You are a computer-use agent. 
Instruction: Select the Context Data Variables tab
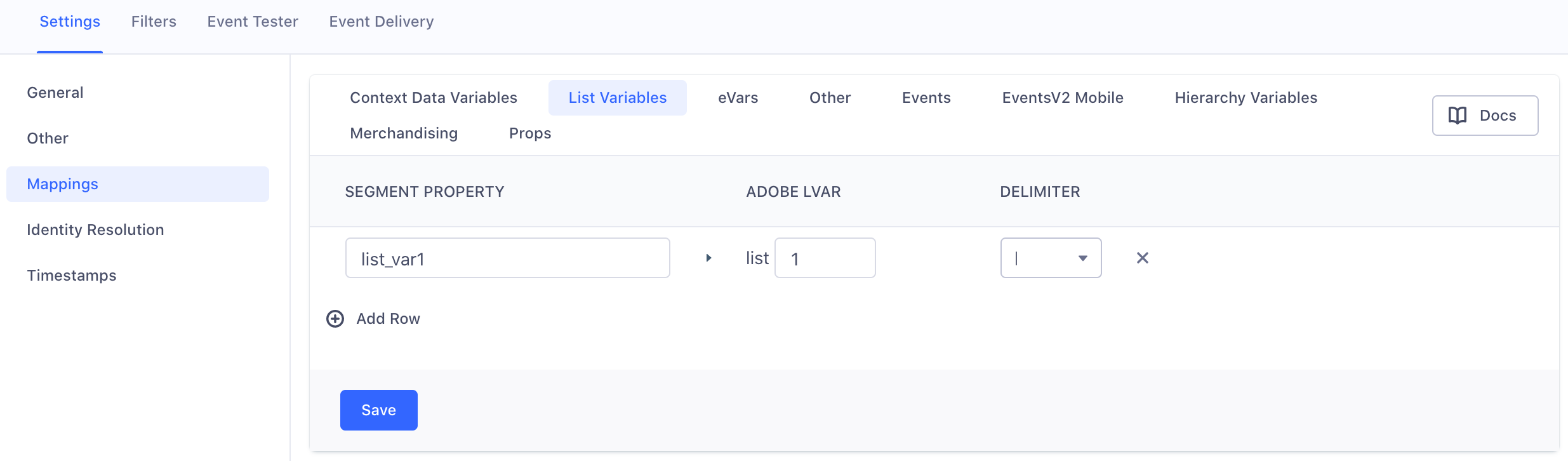[434, 98]
